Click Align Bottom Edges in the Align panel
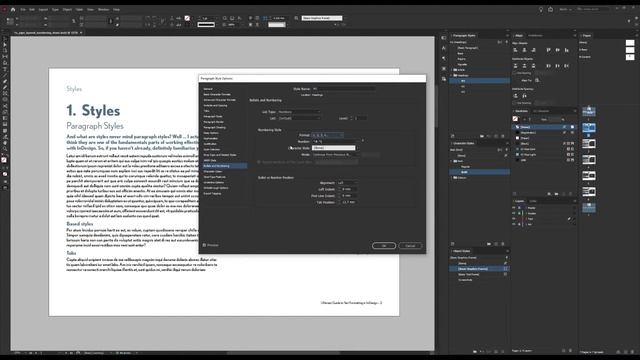This screenshot has height=360, width=640. [567, 50]
